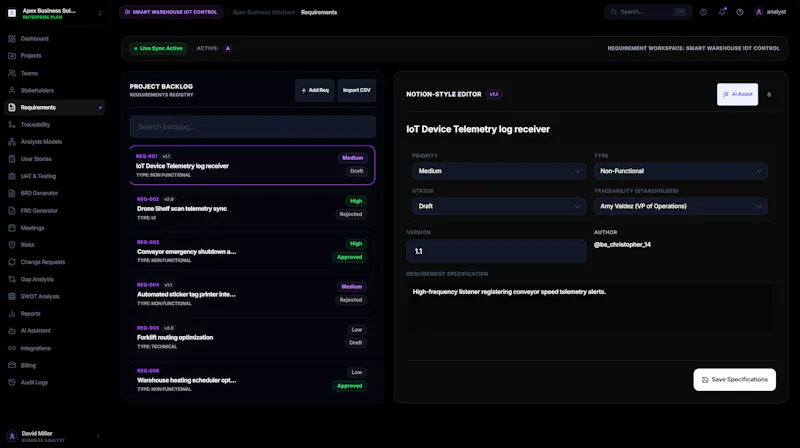The image size is (800, 448).
Task: Open the Traceability stakeholder dropdown Amy Valdez
Action: pyautogui.click(x=681, y=206)
